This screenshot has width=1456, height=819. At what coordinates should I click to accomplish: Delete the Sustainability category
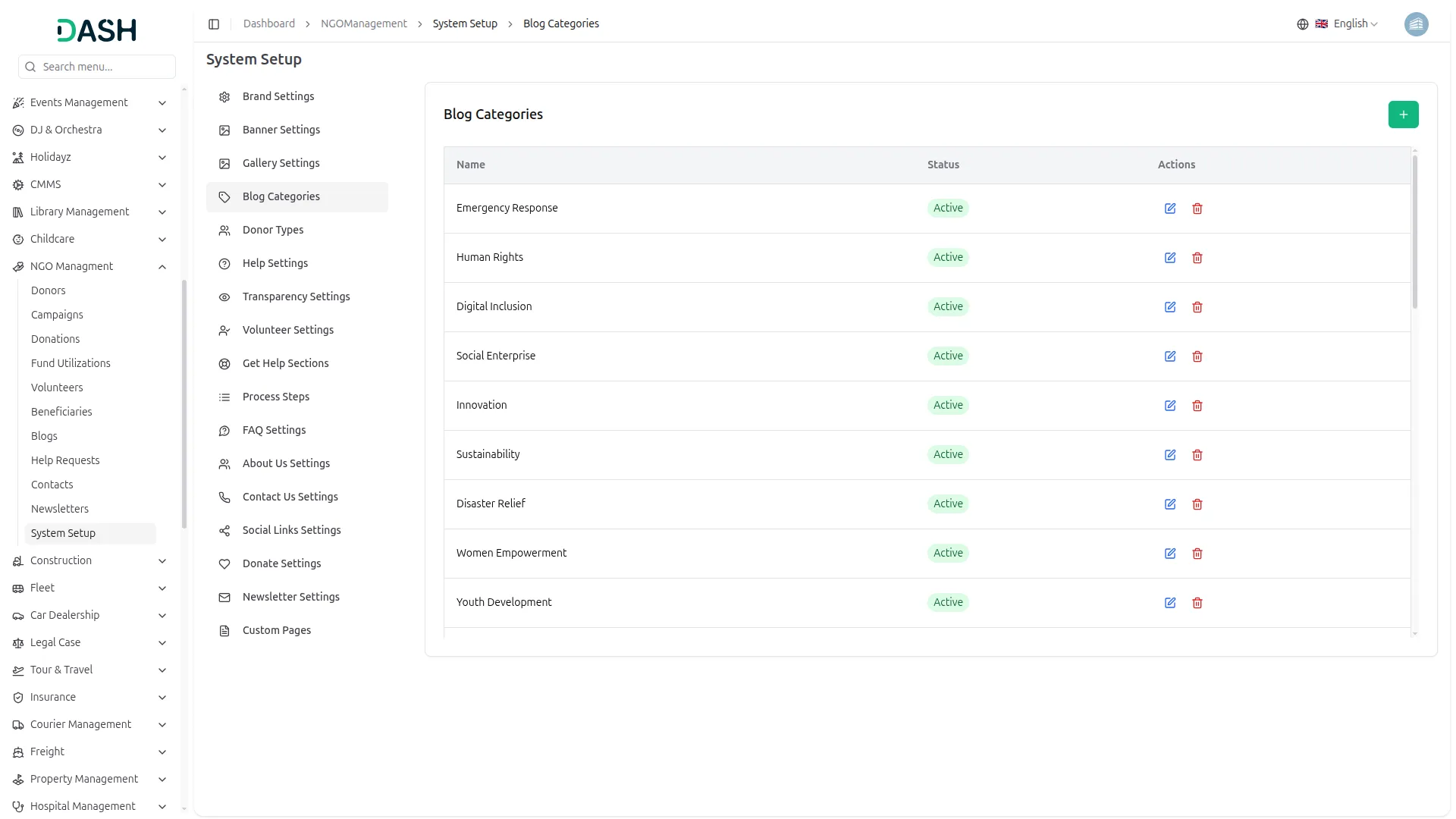click(1197, 455)
